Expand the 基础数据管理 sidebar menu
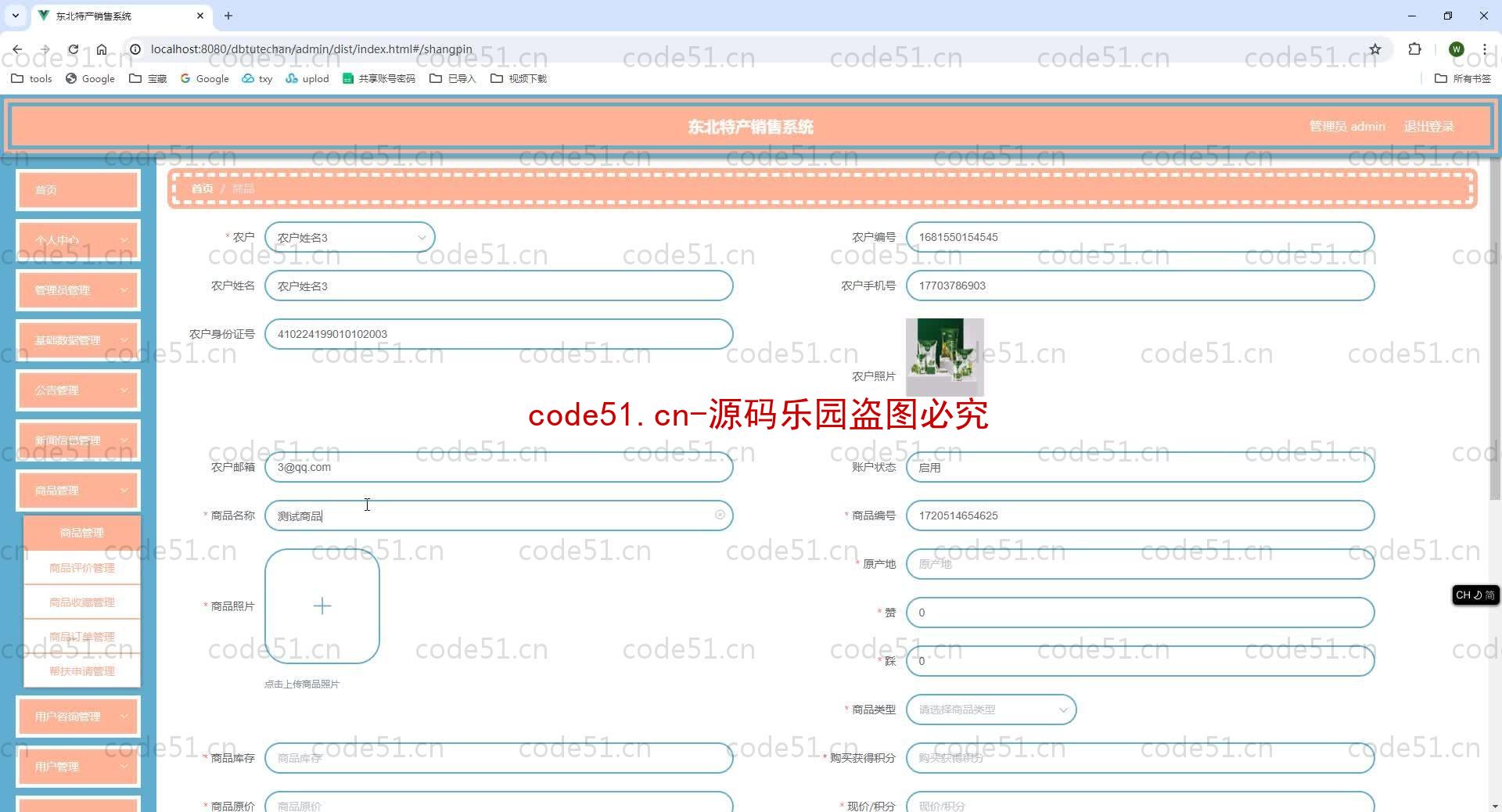This screenshot has width=1502, height=812. pos(78,340)
